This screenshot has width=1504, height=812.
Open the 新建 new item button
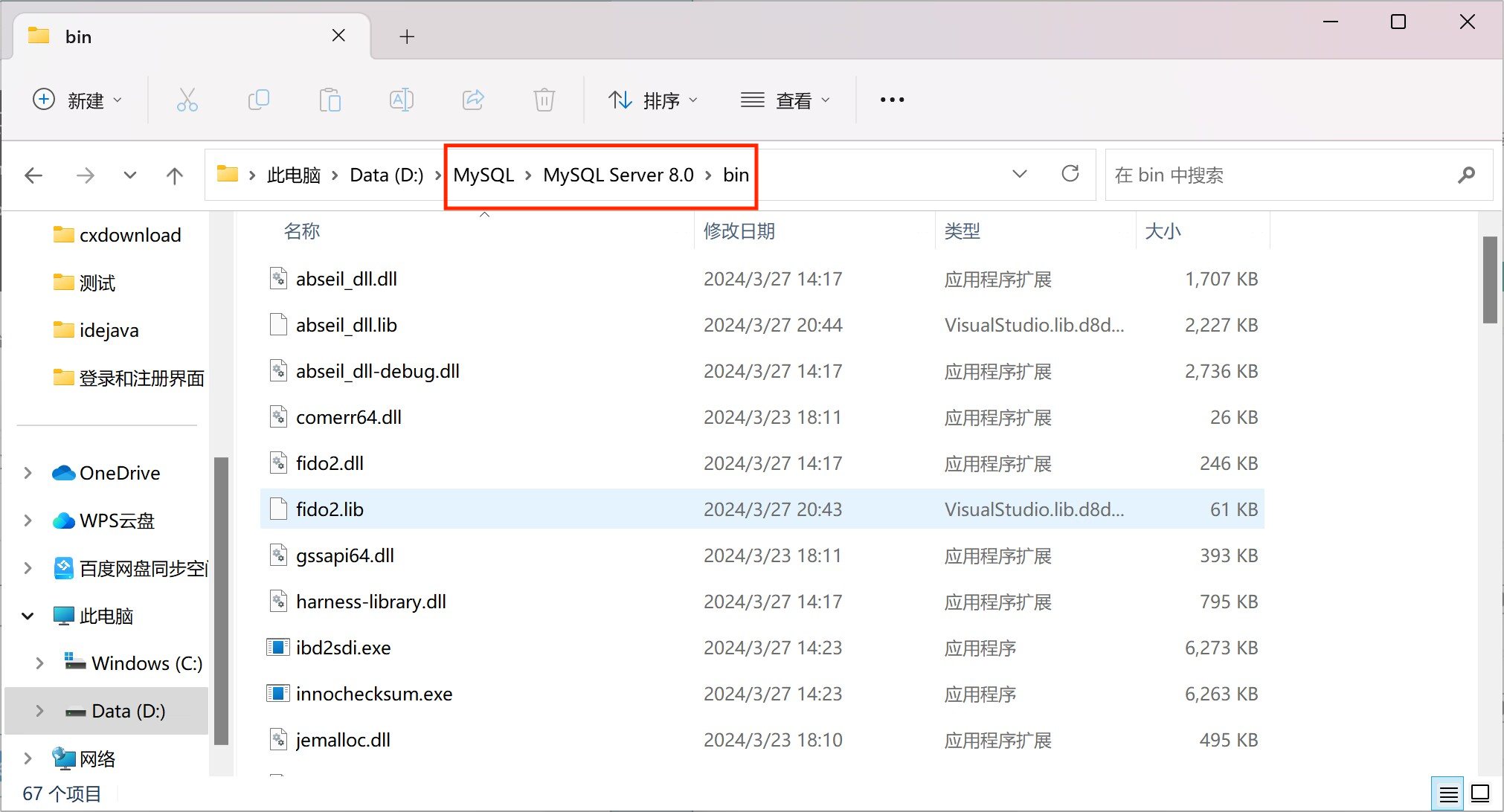(x=77, y=100)
